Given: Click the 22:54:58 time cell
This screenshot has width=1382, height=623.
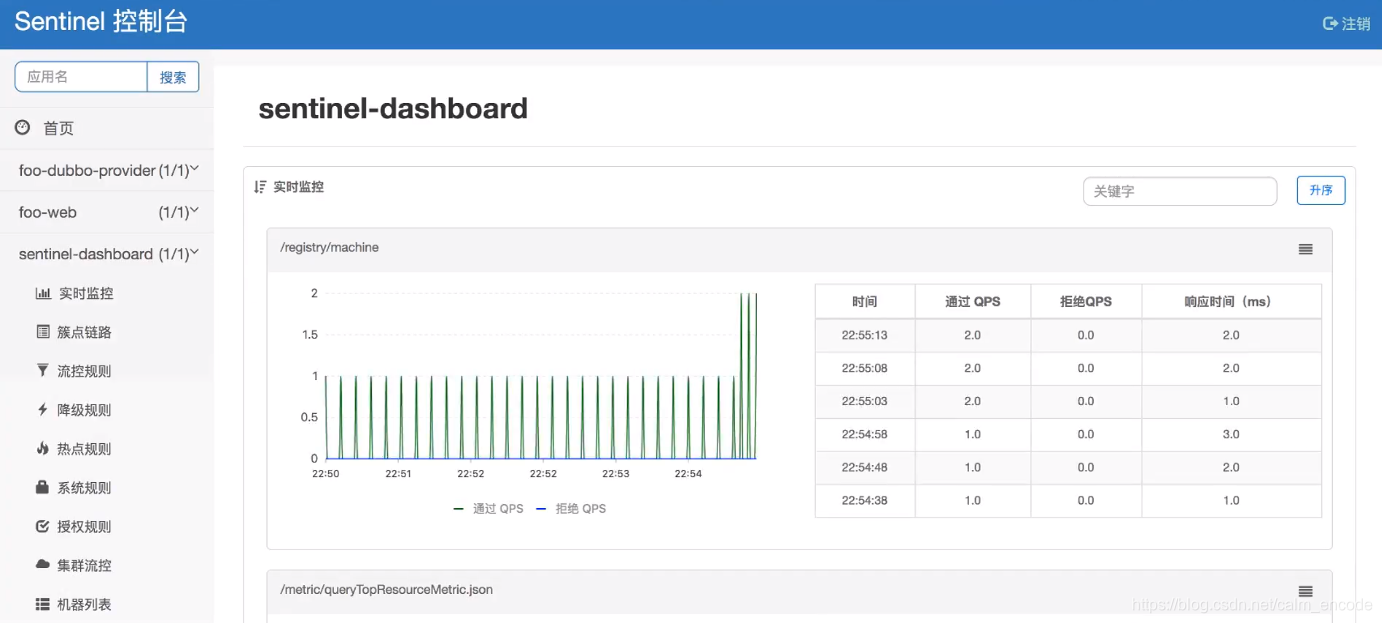Looking at the screenshot, I should click(x=865, y=434).
